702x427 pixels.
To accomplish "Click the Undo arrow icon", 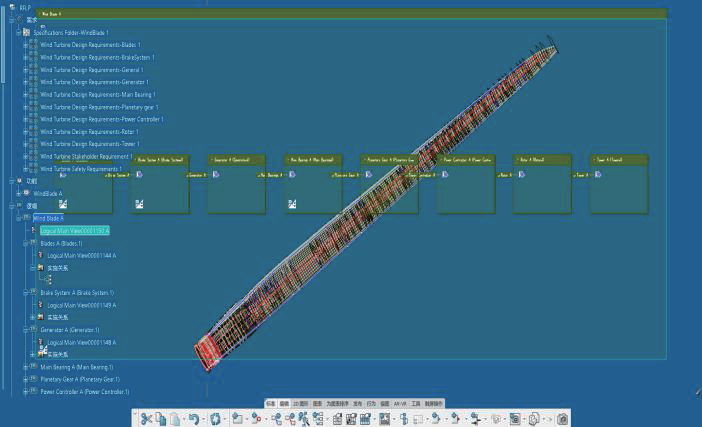I will click(x=194, y=419).
